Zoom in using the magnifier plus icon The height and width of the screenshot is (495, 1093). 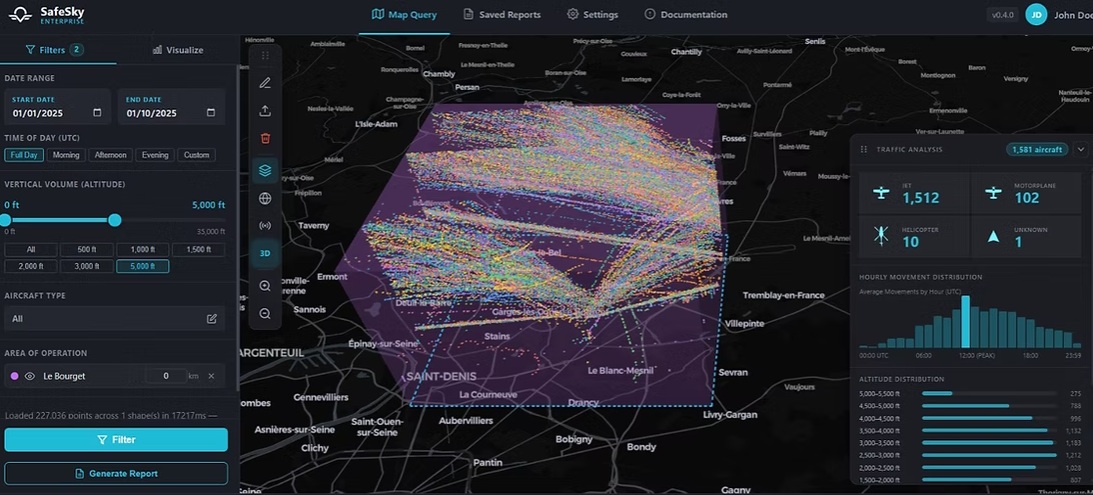point(265,286)
